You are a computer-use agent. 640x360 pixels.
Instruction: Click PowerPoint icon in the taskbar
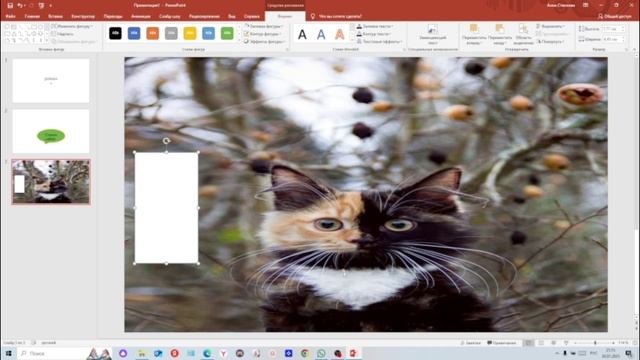click(353, 353)
